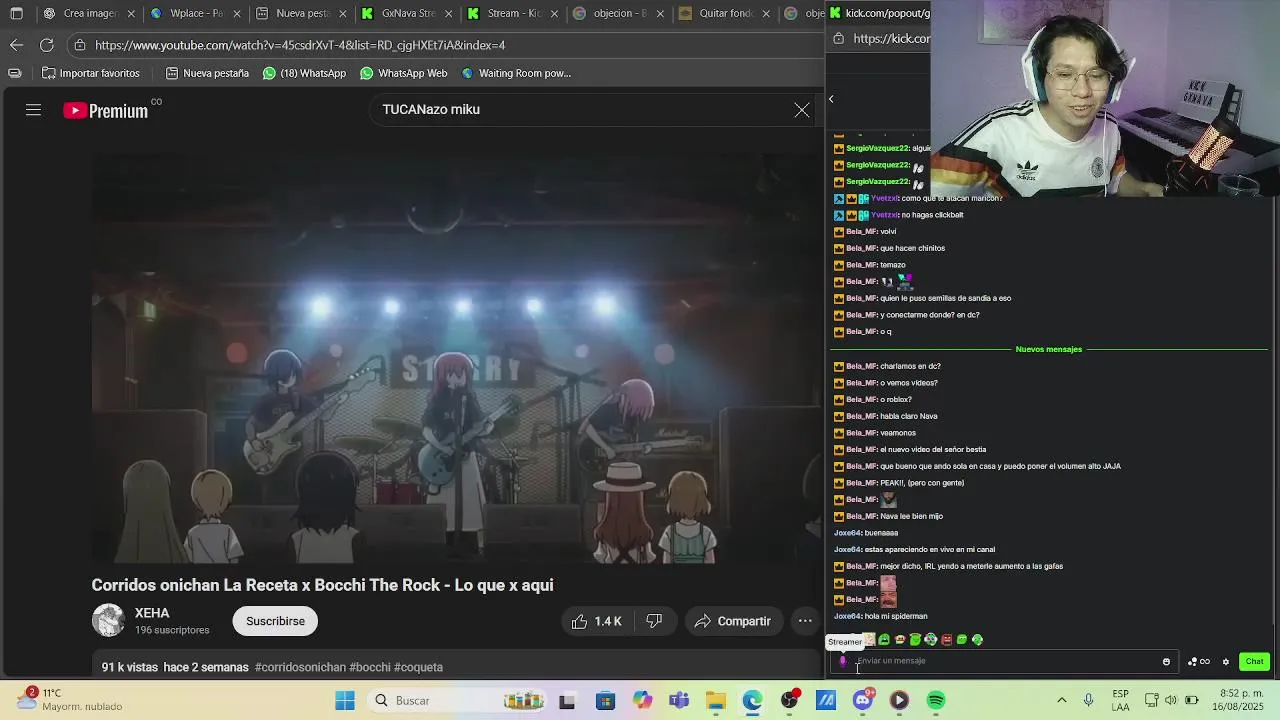The width and height of the screenshot is (1280, 720).
Task: Open Microsoft Store from the taskbar
Action: click(x=605, y=701)
